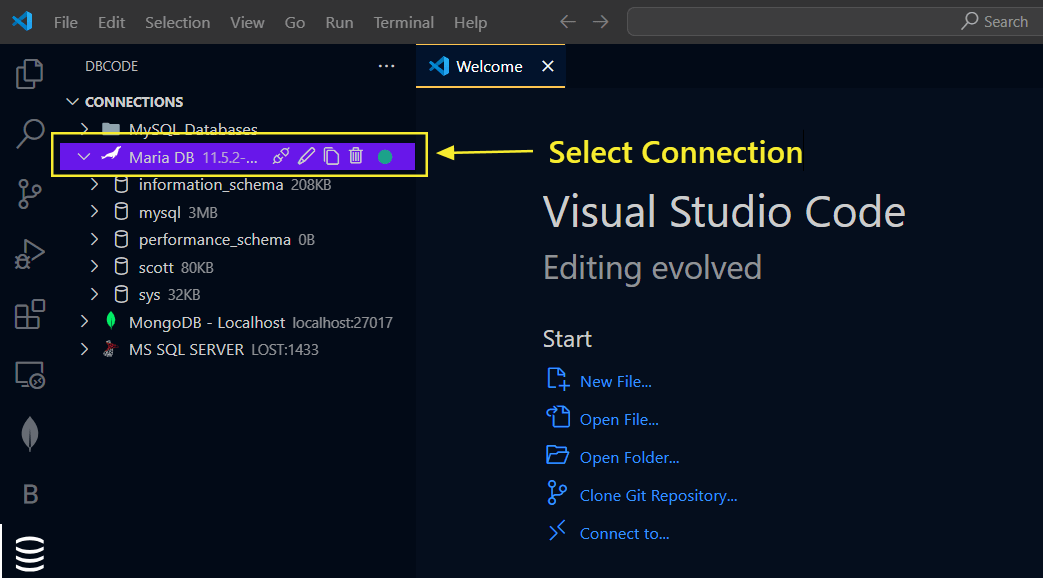Expand the mysql database node

[x=94, y=212]
